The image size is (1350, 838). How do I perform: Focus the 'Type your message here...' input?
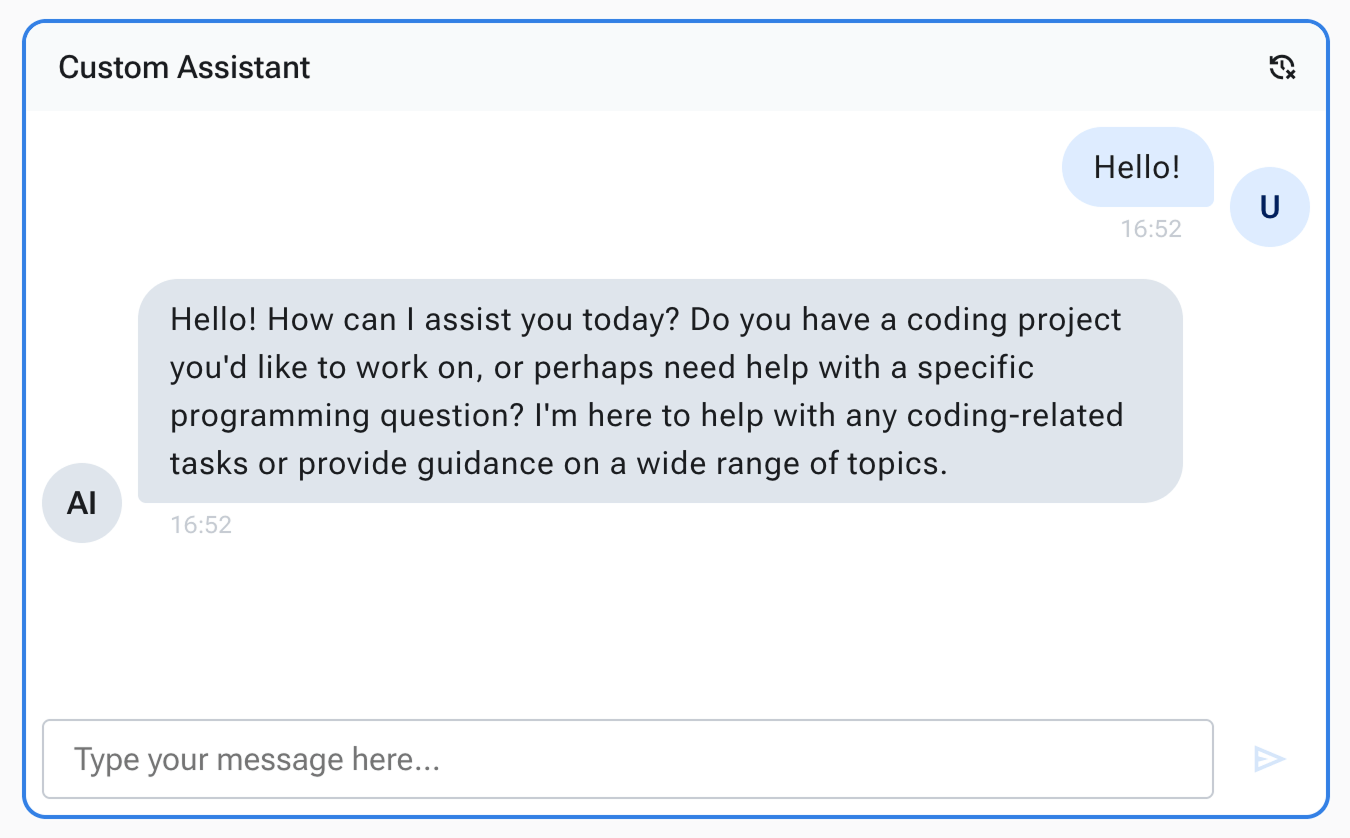(627, 759)
